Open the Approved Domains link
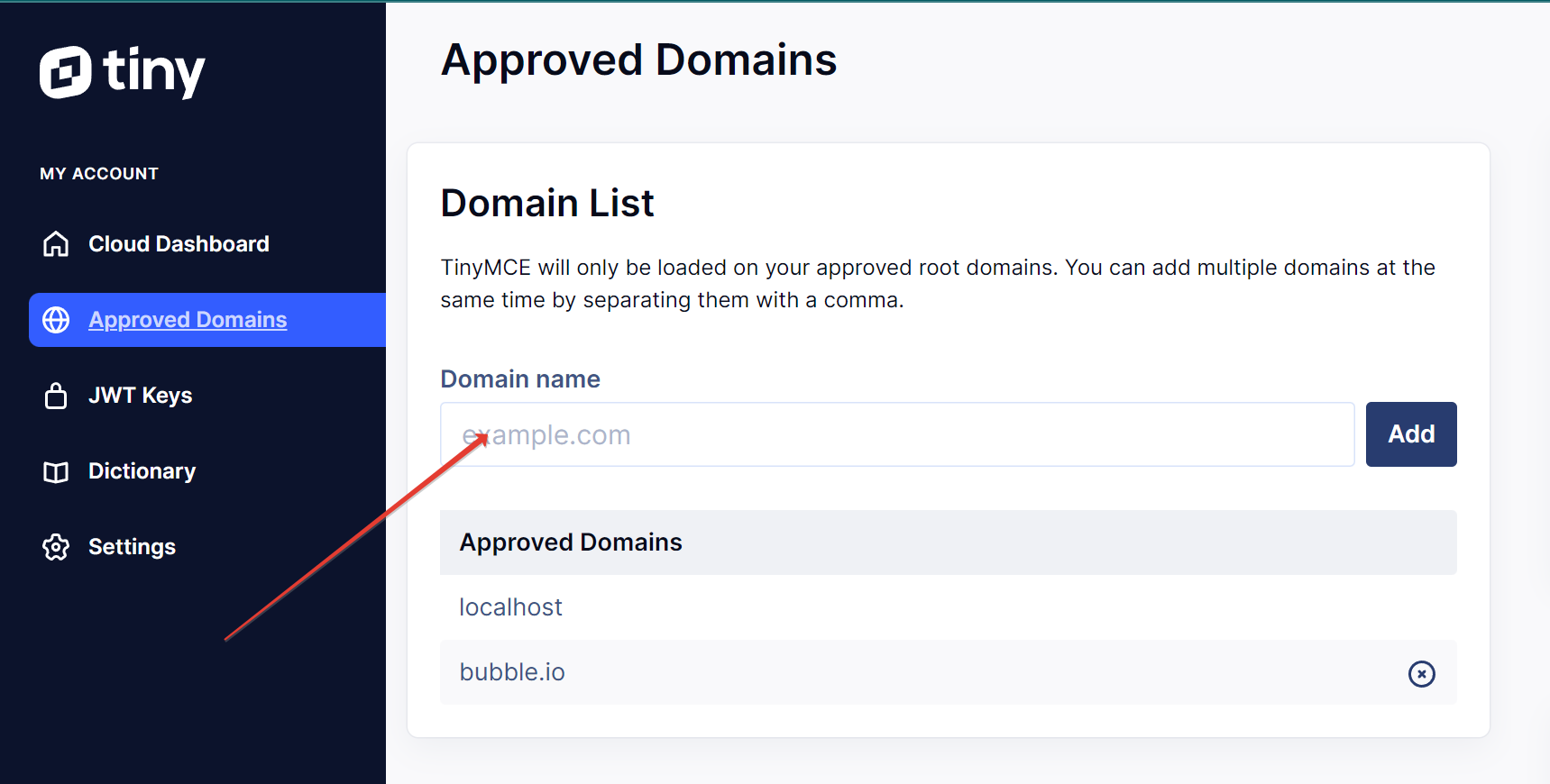Screen dimensions: 1550x784 tap(188, 320)
